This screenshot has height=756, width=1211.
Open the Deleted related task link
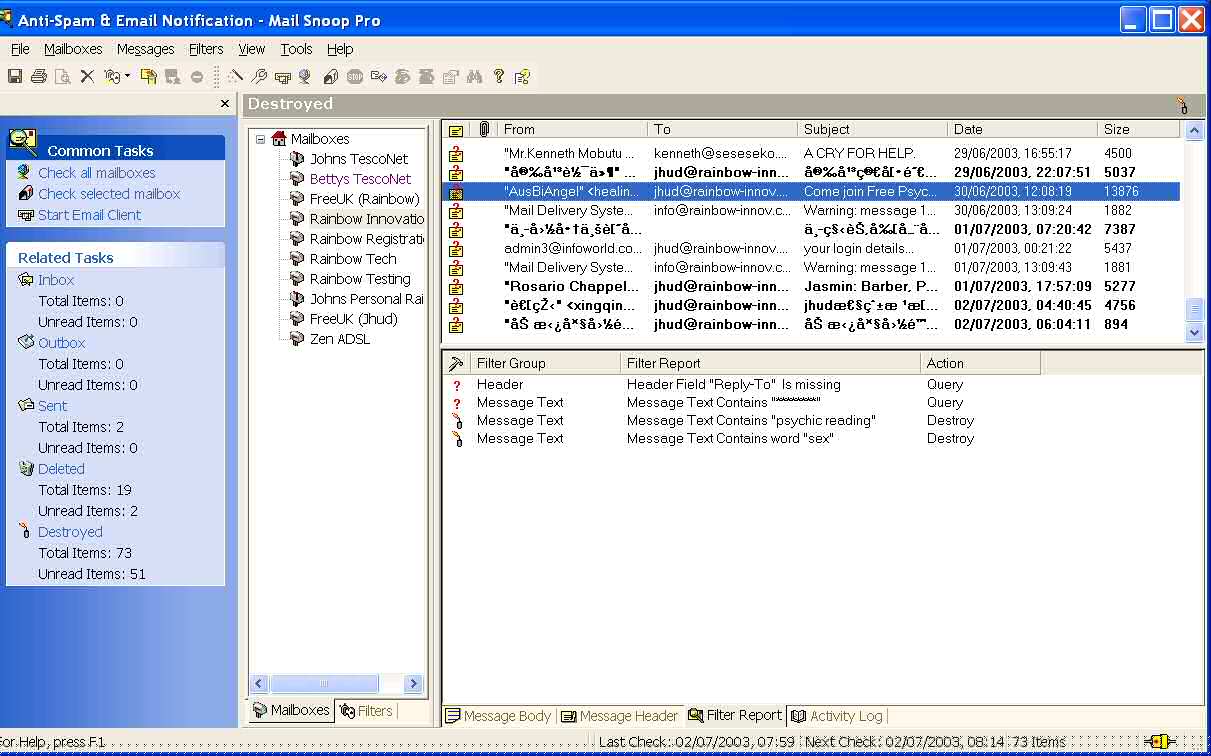pos(61,469)
